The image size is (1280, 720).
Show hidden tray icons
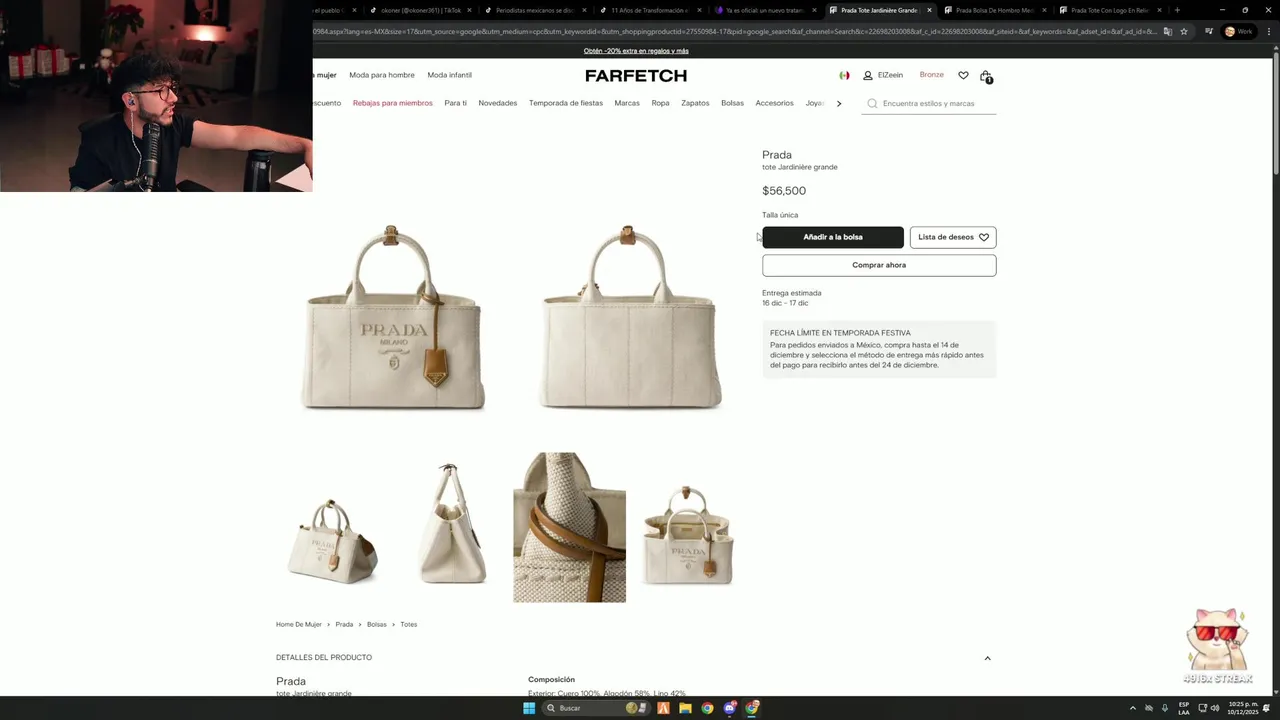[1132, 708]
